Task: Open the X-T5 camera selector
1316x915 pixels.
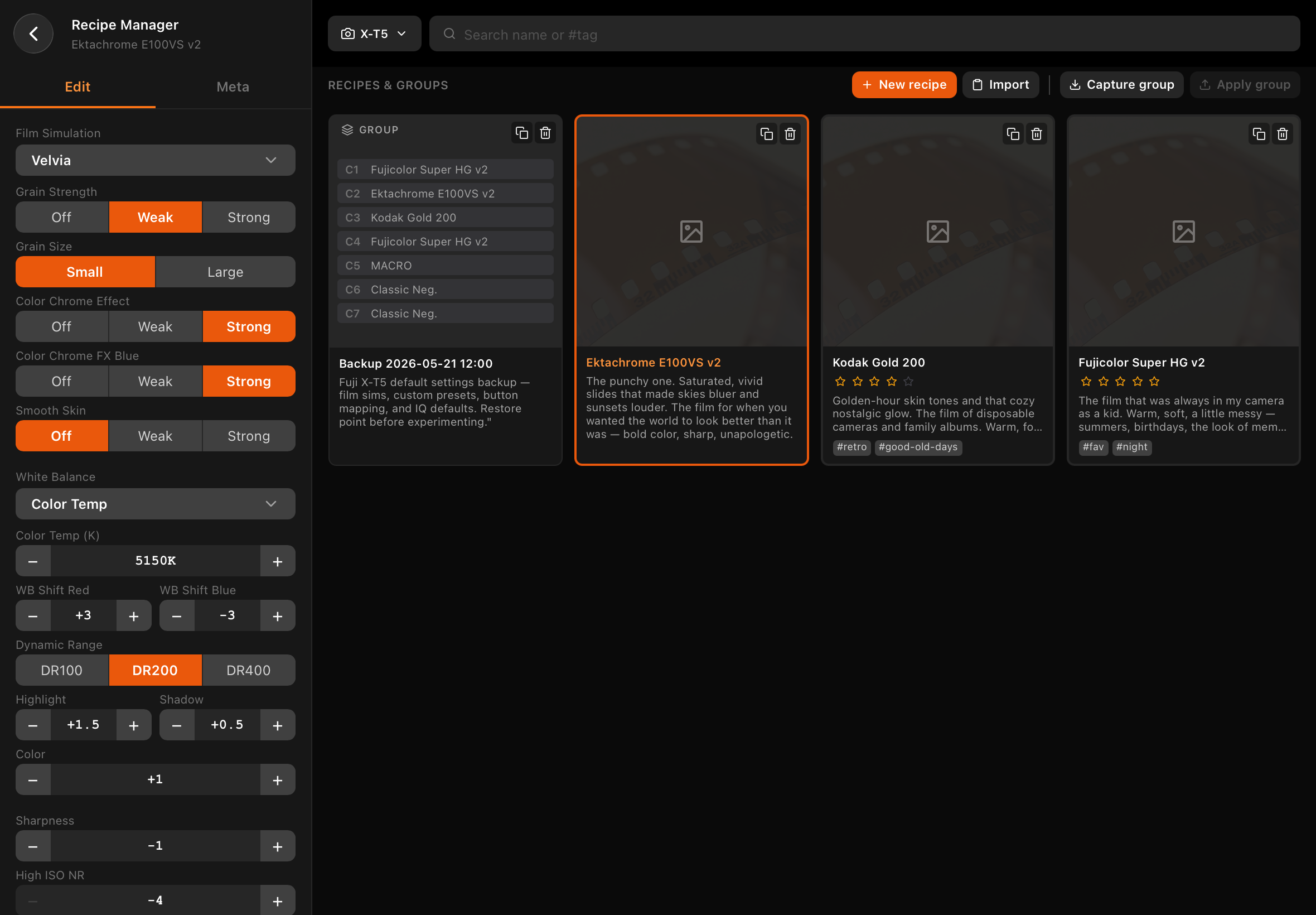Action: tap(374, 34)
